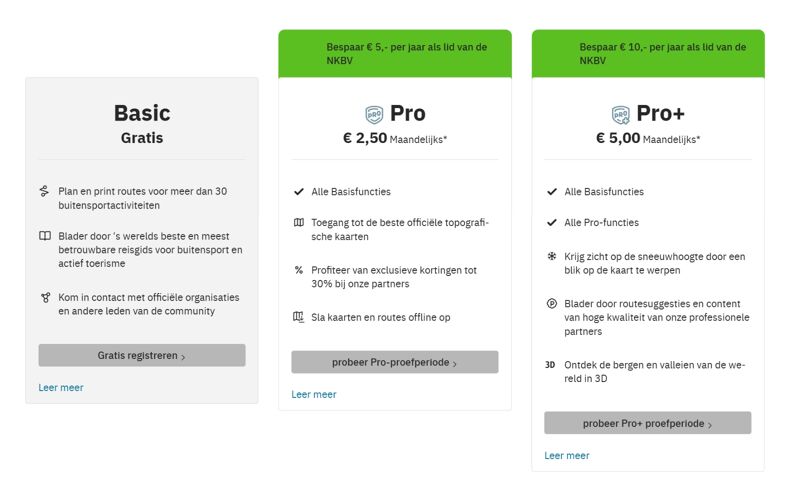Click the snowflake snow depth icon
The height and width of the screenshot is (500, 800).
tap(552, 256)
